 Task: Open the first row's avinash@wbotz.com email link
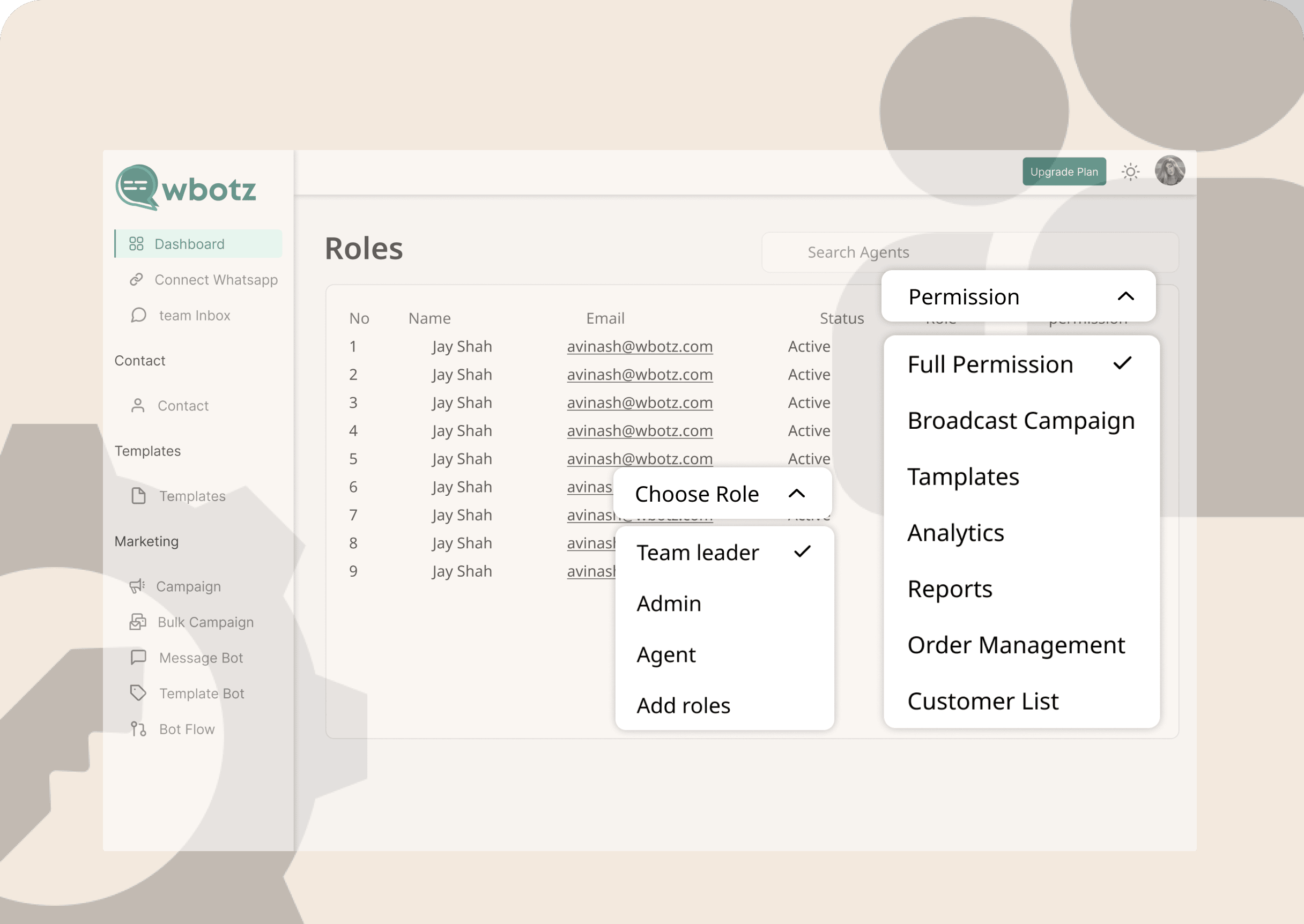(x=639, y=346)
